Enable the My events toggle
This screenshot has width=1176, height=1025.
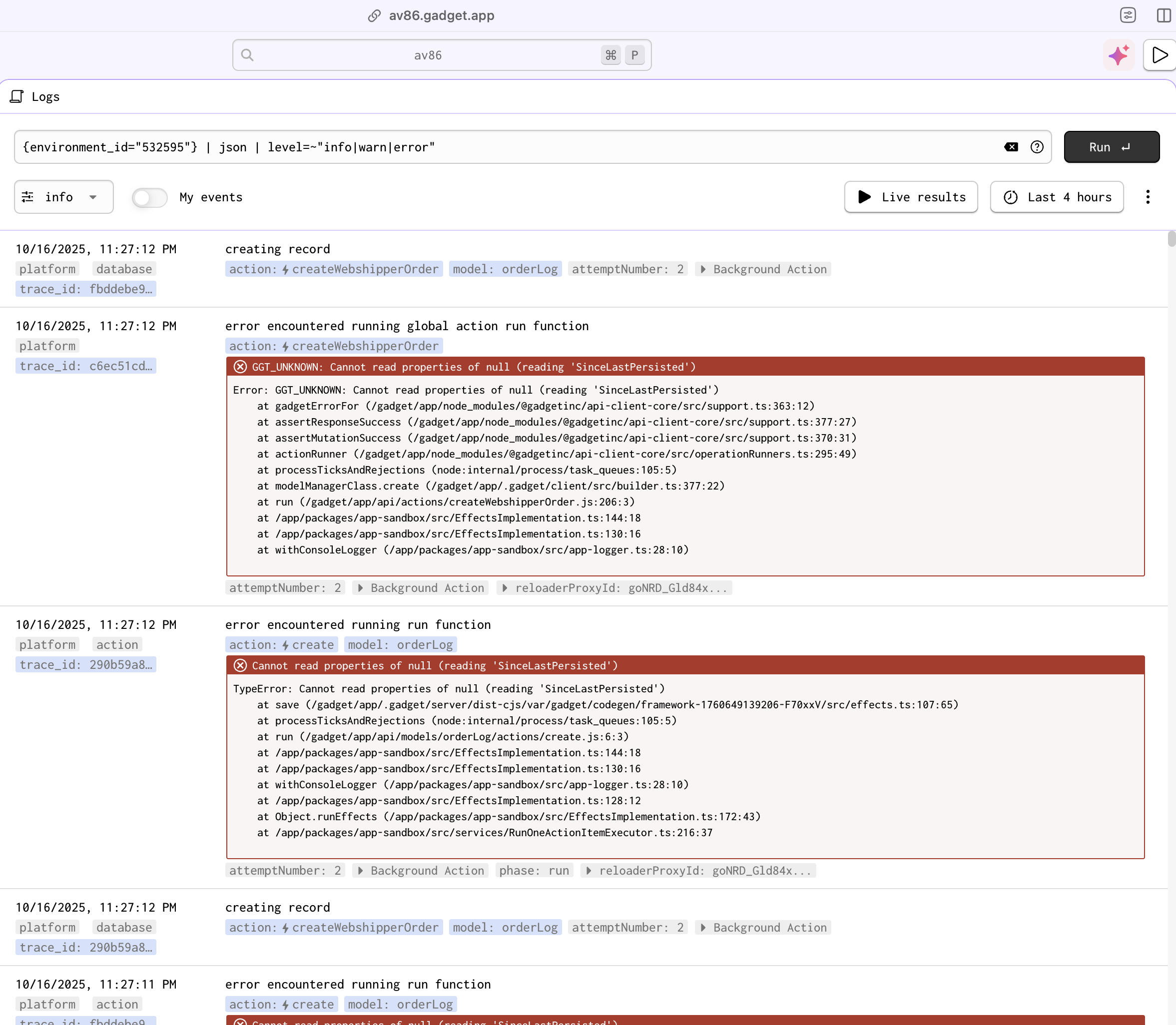tap(149, 197)
